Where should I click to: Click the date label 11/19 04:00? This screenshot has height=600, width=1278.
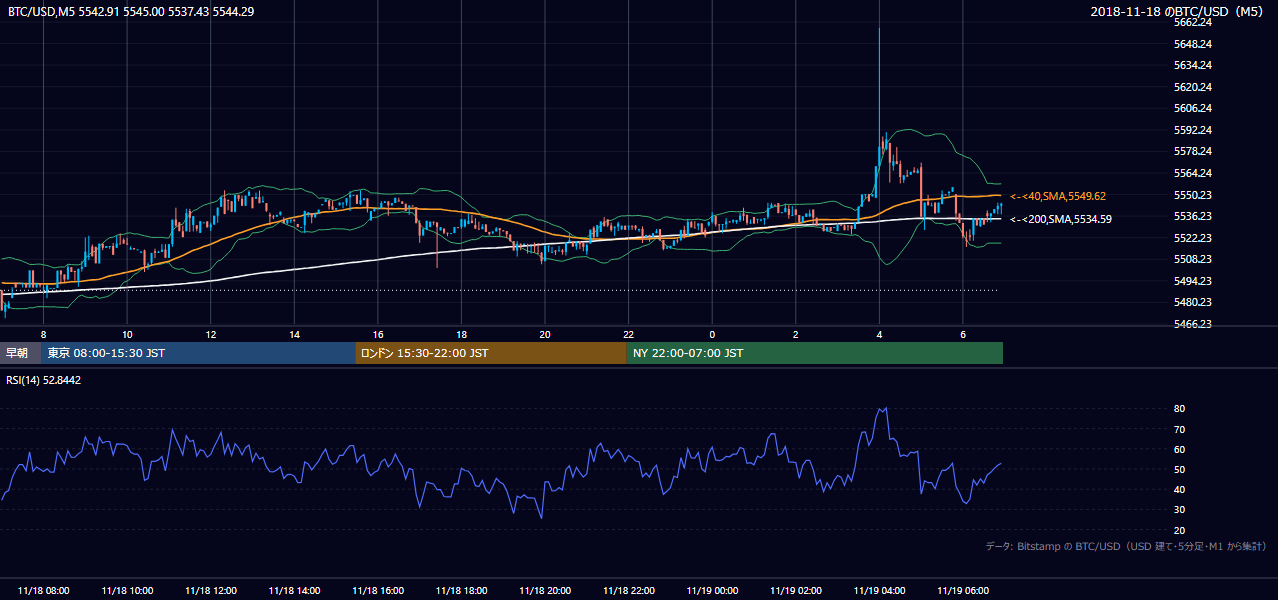coord(879,590)
